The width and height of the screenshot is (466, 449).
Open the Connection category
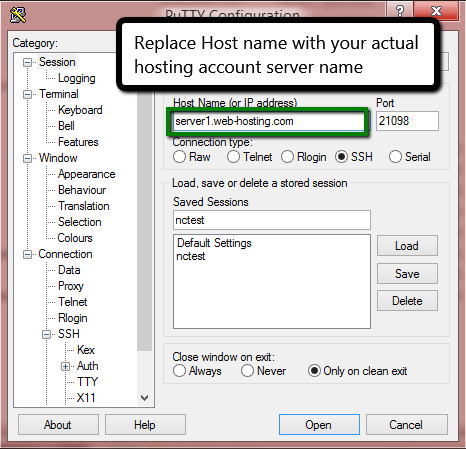pyautogui.click(x=65, y=254)
